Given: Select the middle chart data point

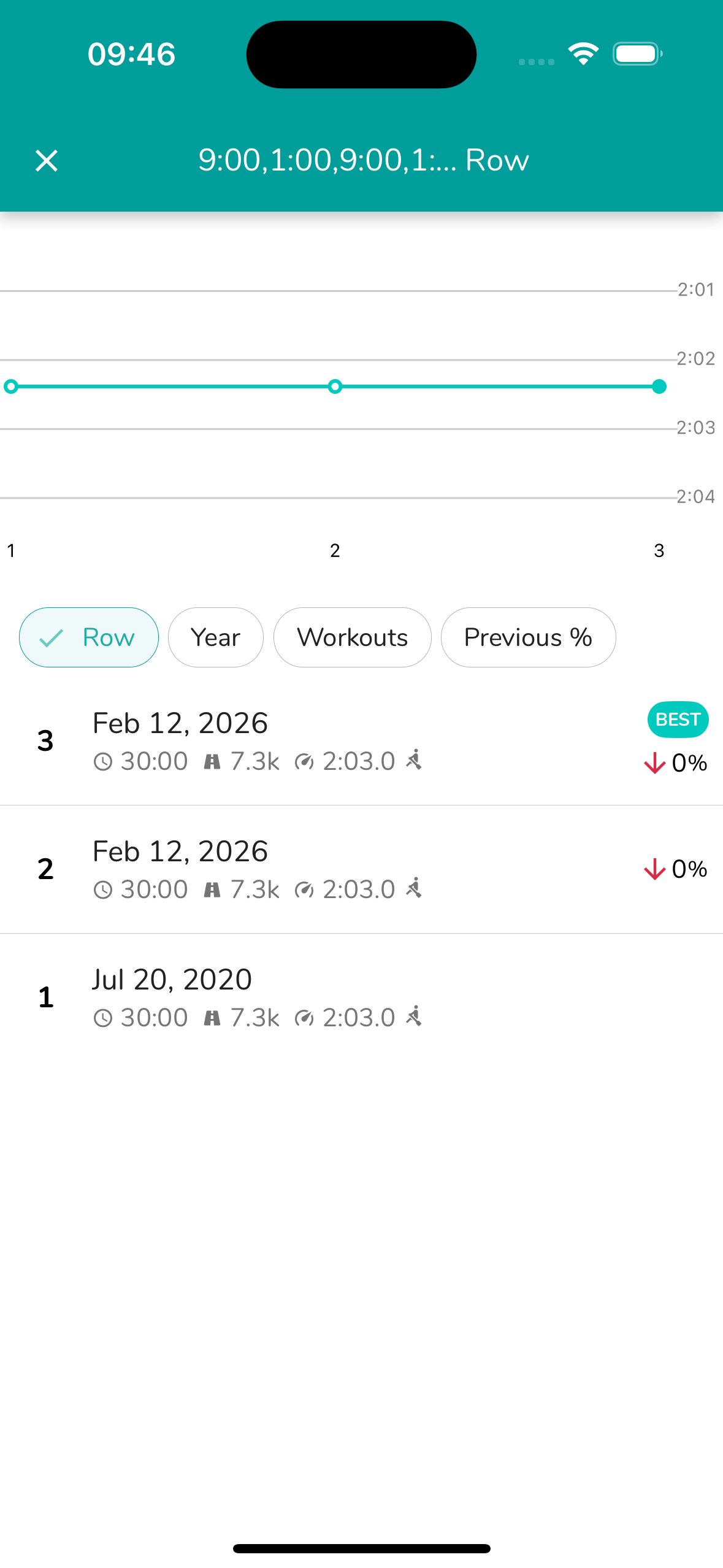Looking at the screenshot, I should (335, 386).
